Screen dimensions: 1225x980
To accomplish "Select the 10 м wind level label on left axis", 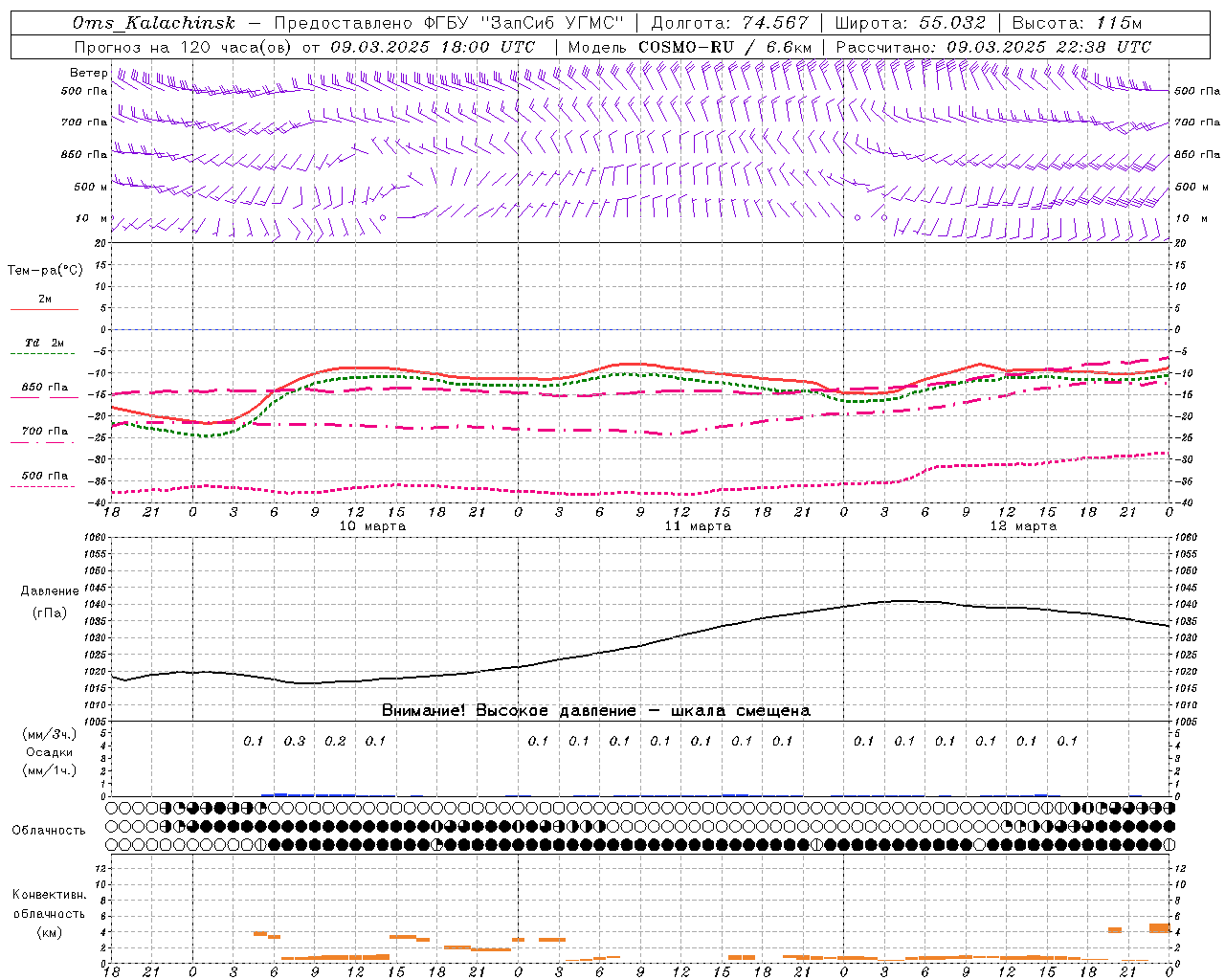I will click(92, 218).
